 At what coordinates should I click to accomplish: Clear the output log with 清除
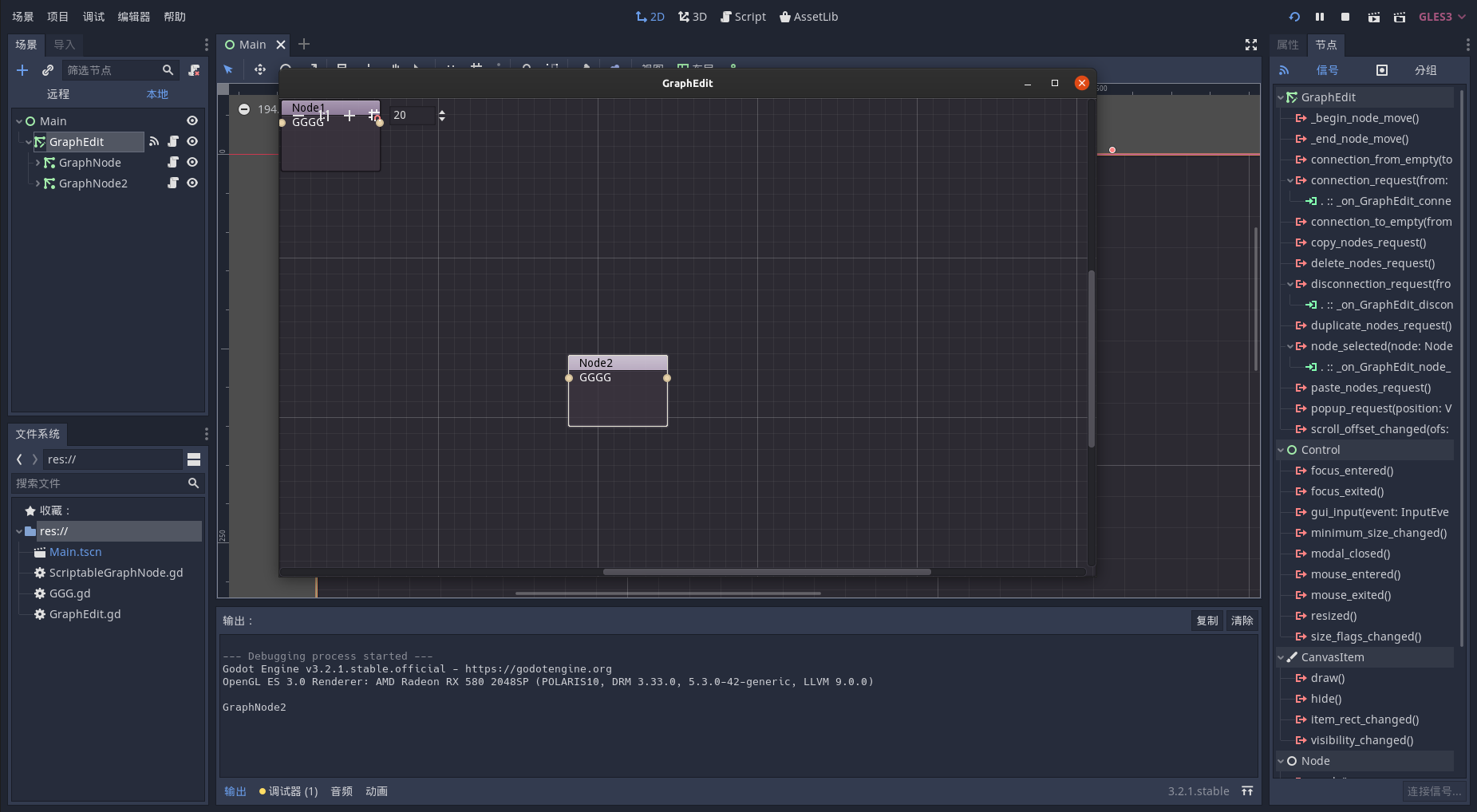[x=1243, y=621]
